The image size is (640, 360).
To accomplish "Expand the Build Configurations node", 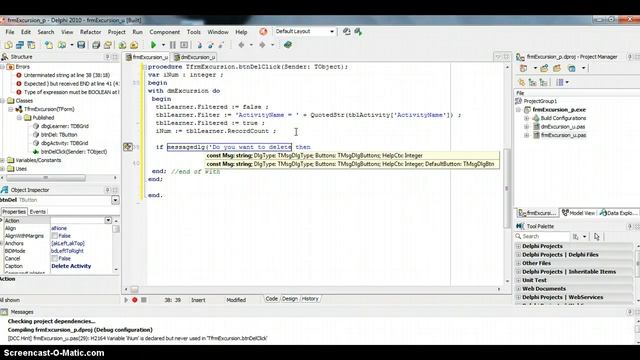I will click(x=527, y=118).
